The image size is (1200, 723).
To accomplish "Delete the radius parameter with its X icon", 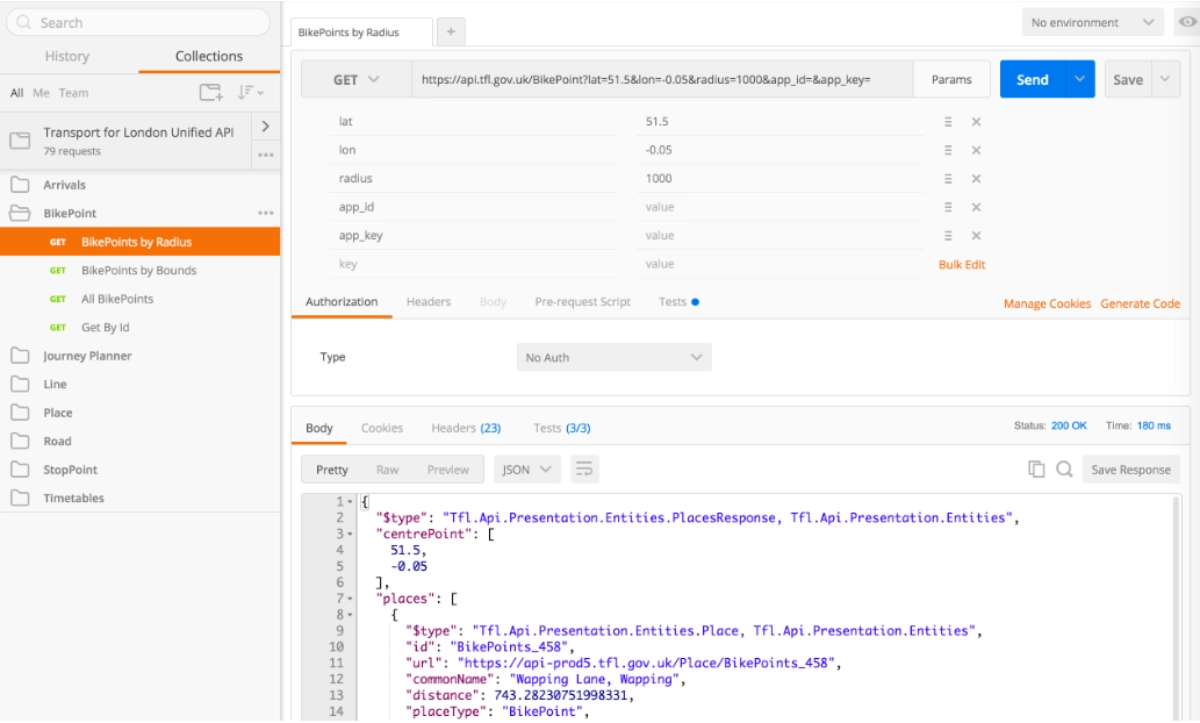I will pos(976,178).
